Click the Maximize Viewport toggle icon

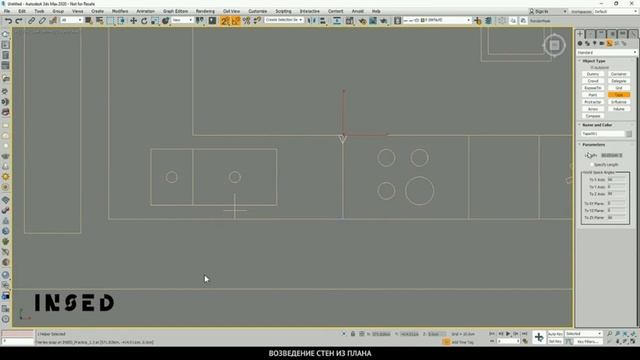pyautogui.click(x=633, y=341)
